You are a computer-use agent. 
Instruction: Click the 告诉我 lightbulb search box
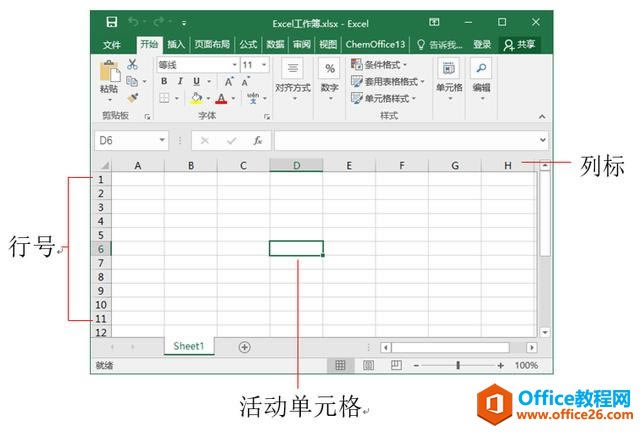440,45
